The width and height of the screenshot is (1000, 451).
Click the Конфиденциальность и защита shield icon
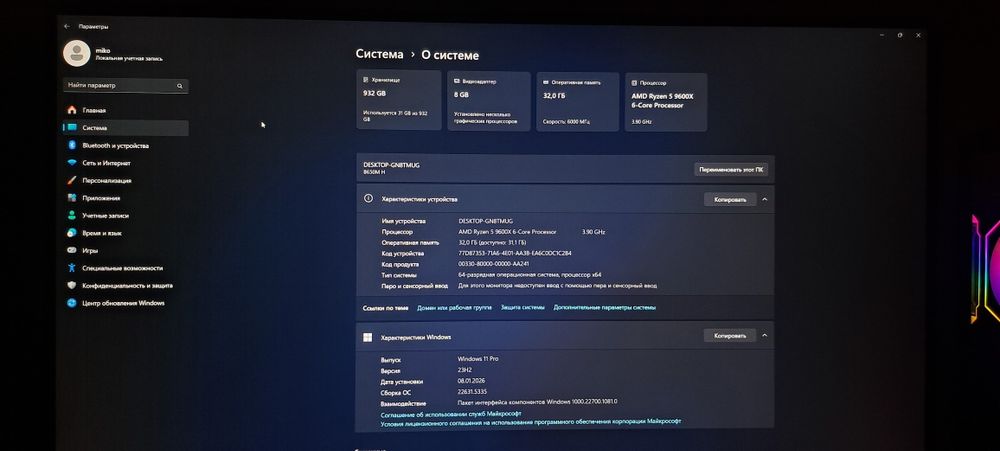(x=72, y=285)
